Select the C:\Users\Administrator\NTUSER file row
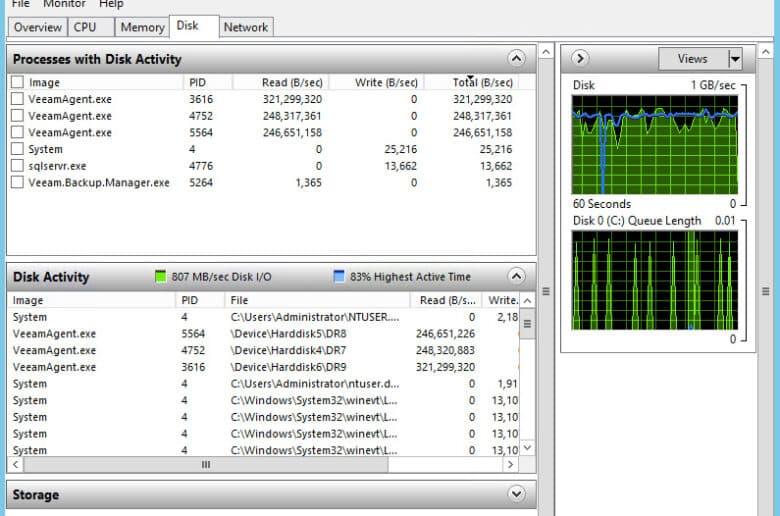Image resolution: width=780 pixels, height=516 pixels. tap(264, 317)
